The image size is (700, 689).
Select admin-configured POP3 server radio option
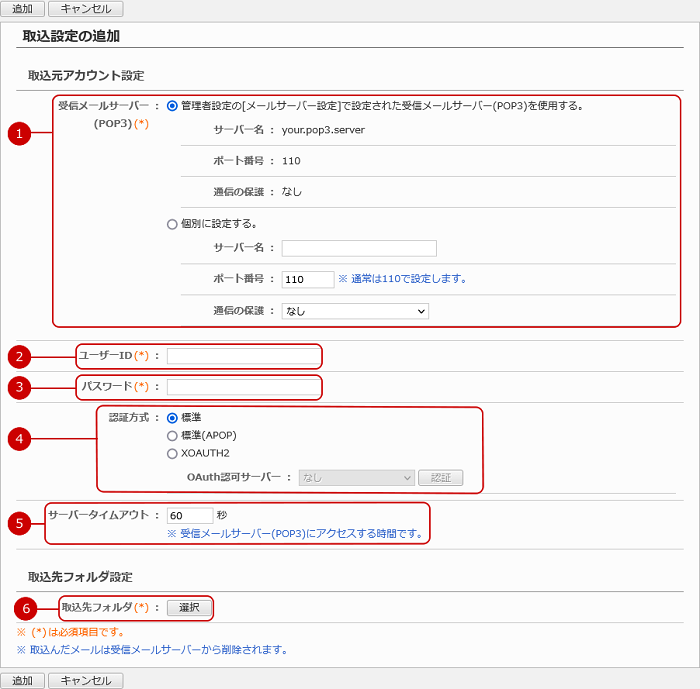pyautogui.click(x=173, y=105)
